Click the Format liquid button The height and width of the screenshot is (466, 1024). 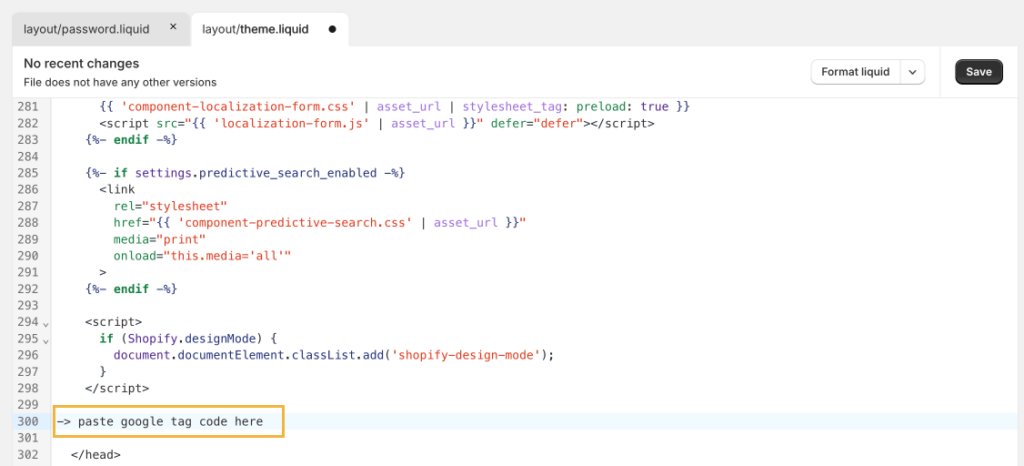(x=856, y=72)
